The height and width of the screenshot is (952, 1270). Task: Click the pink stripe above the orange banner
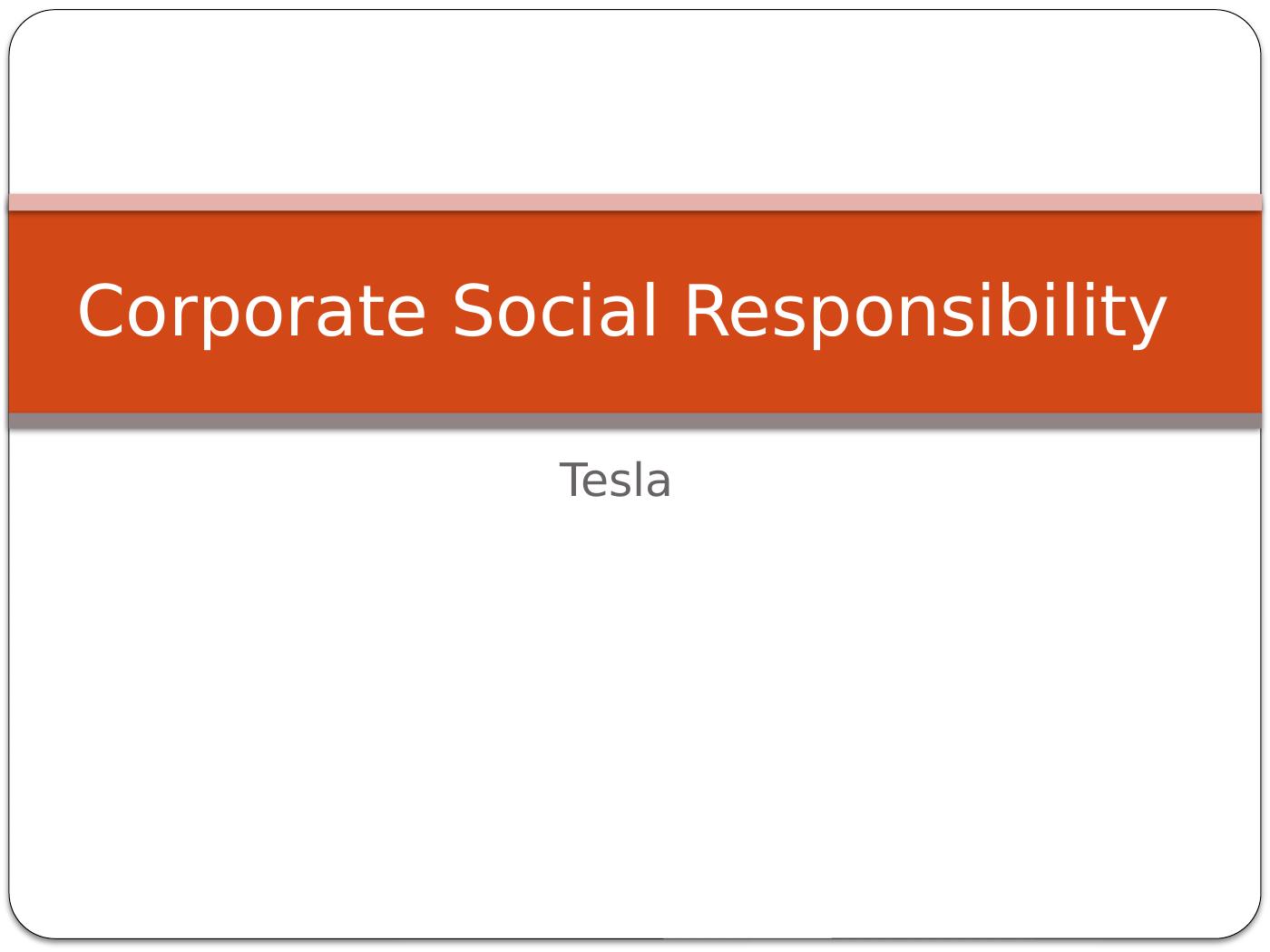pyautogui.click(x=635, y=201)
